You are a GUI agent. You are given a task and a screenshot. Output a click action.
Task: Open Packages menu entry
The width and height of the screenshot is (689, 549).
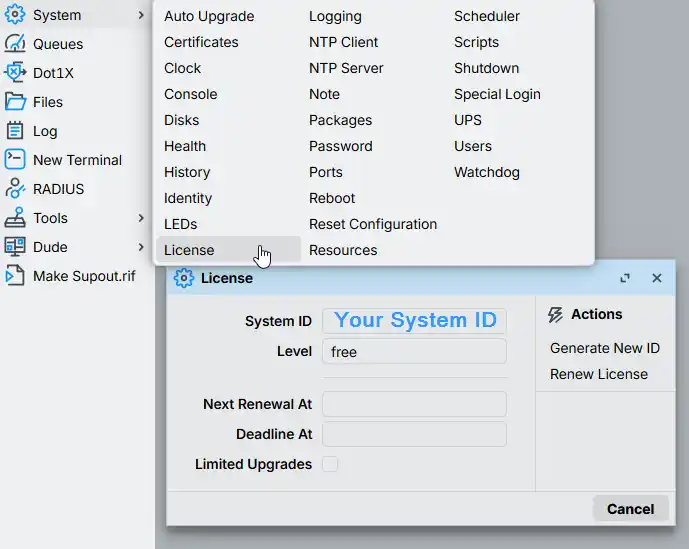(341, 120)
